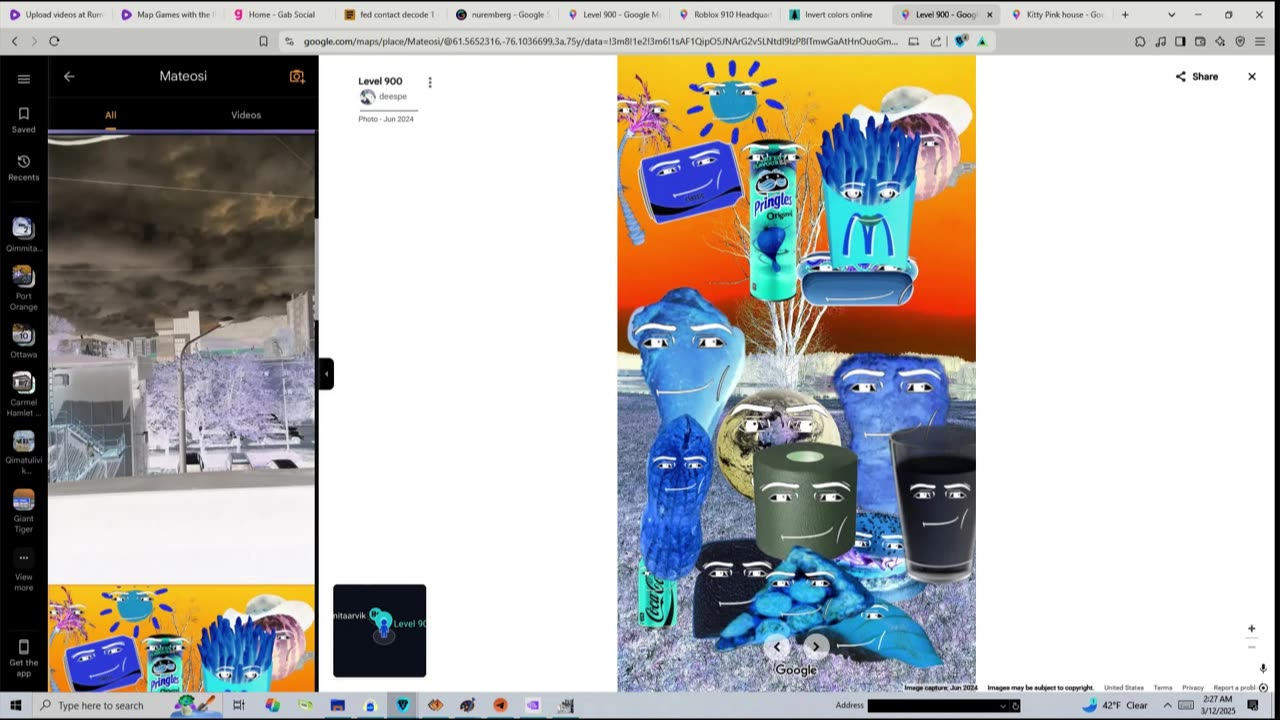Go back in browser history
The width and height of the screenshot is (1280, 720).
pyautogui.click(x=14, y=41)
